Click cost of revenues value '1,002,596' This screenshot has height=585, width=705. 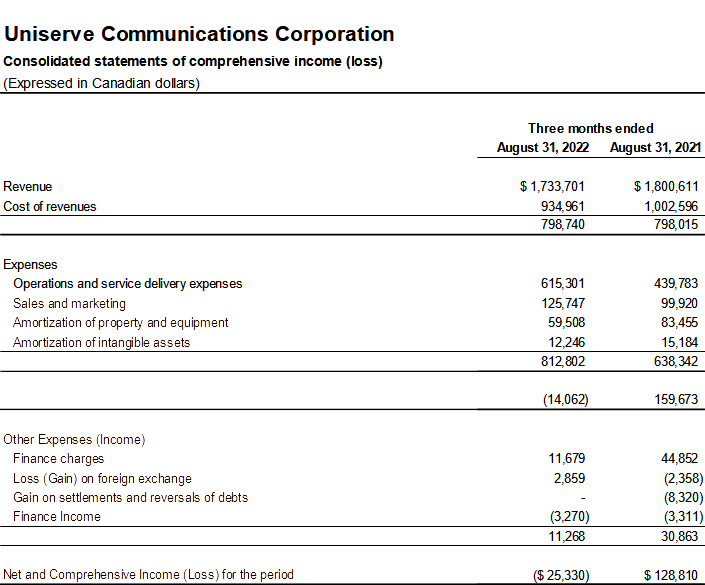tap(671, 206)
